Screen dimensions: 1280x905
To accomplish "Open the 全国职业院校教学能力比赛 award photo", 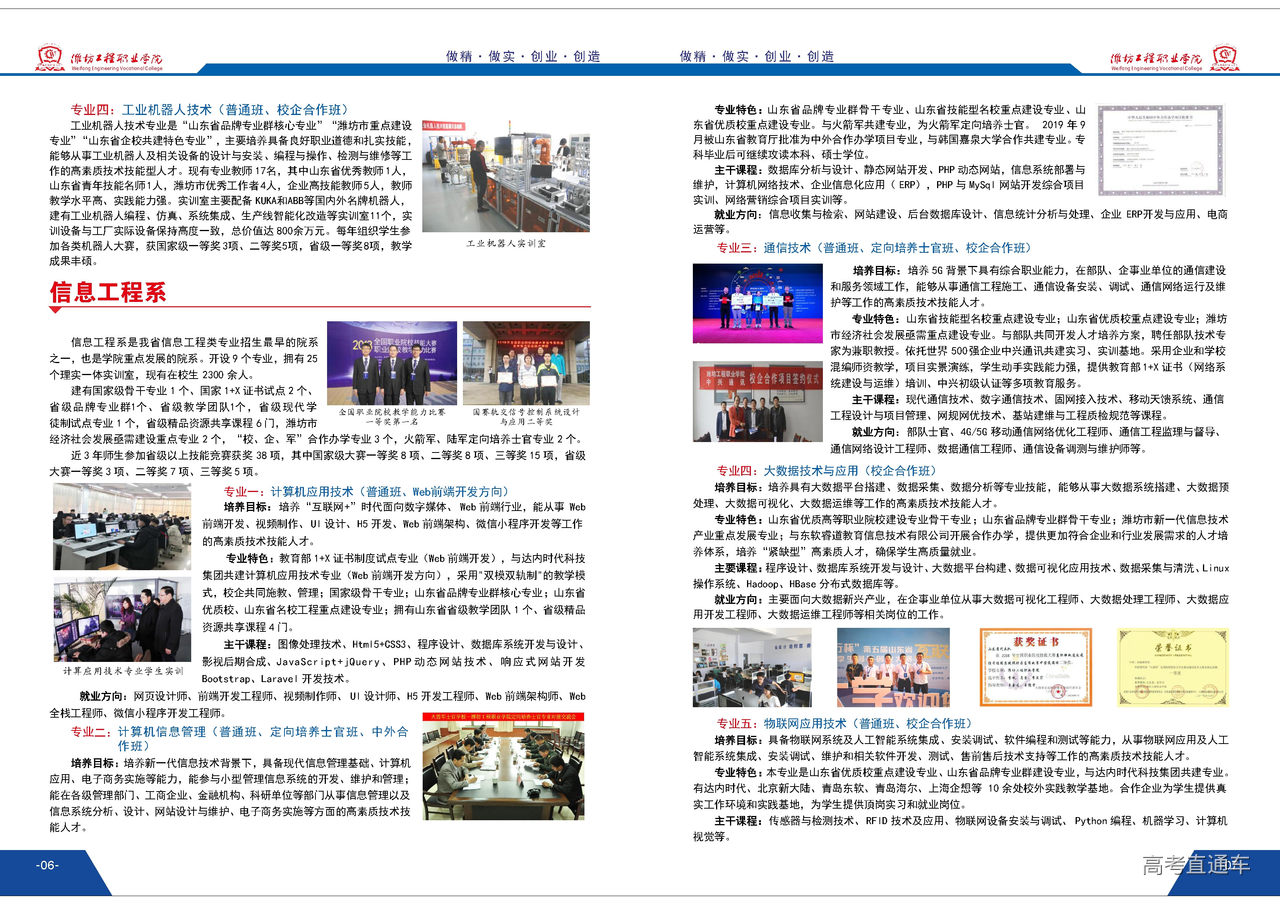I will tap(391, 362).
